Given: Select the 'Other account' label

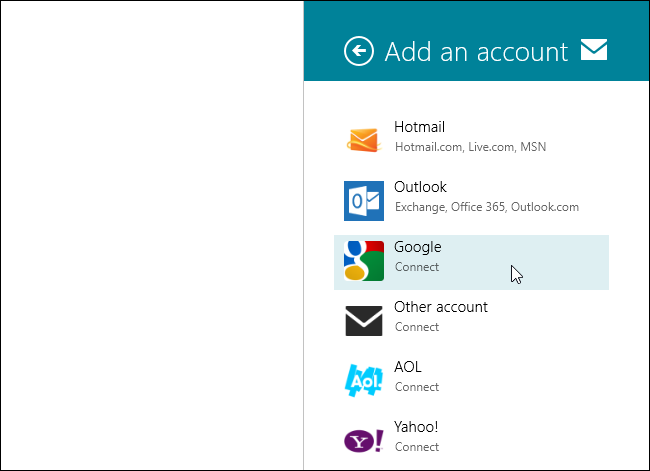Looking at the screenshot, I should tap(441, 307).
